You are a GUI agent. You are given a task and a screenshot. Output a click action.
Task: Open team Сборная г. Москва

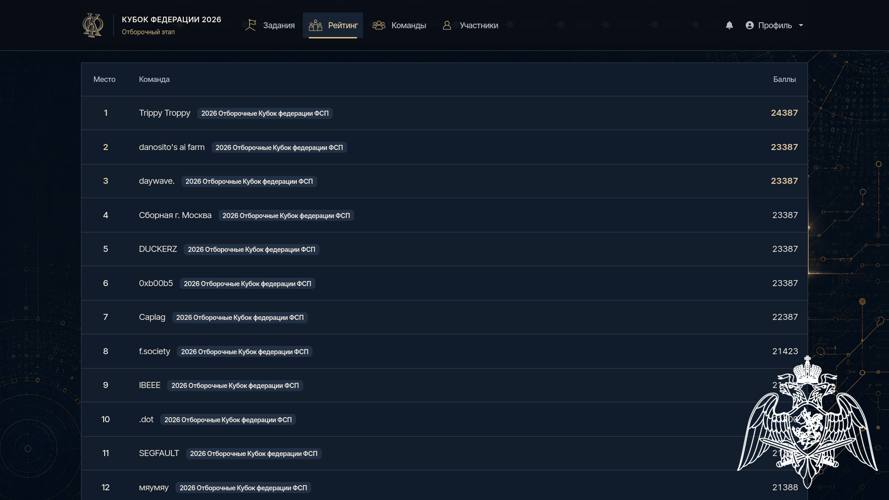click(x=175, y=215)
